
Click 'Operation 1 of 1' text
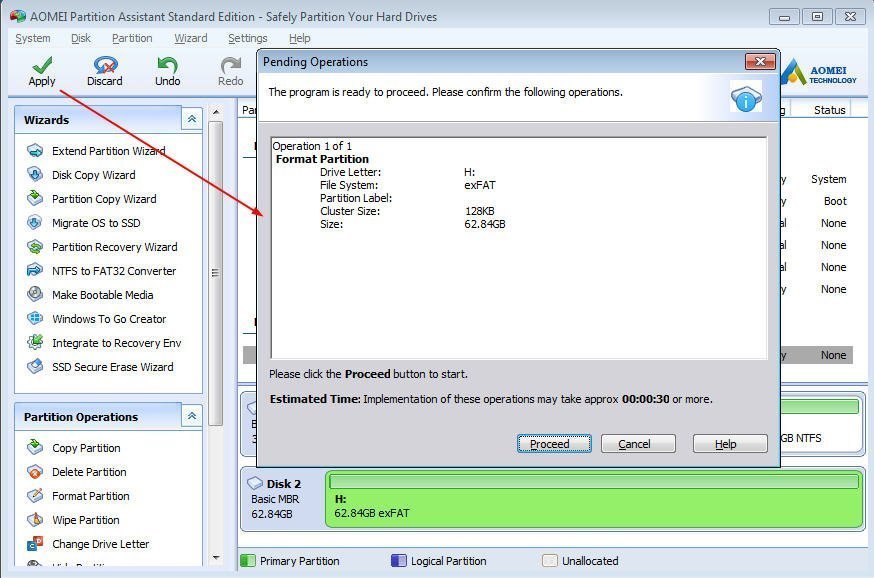(312, 146)
